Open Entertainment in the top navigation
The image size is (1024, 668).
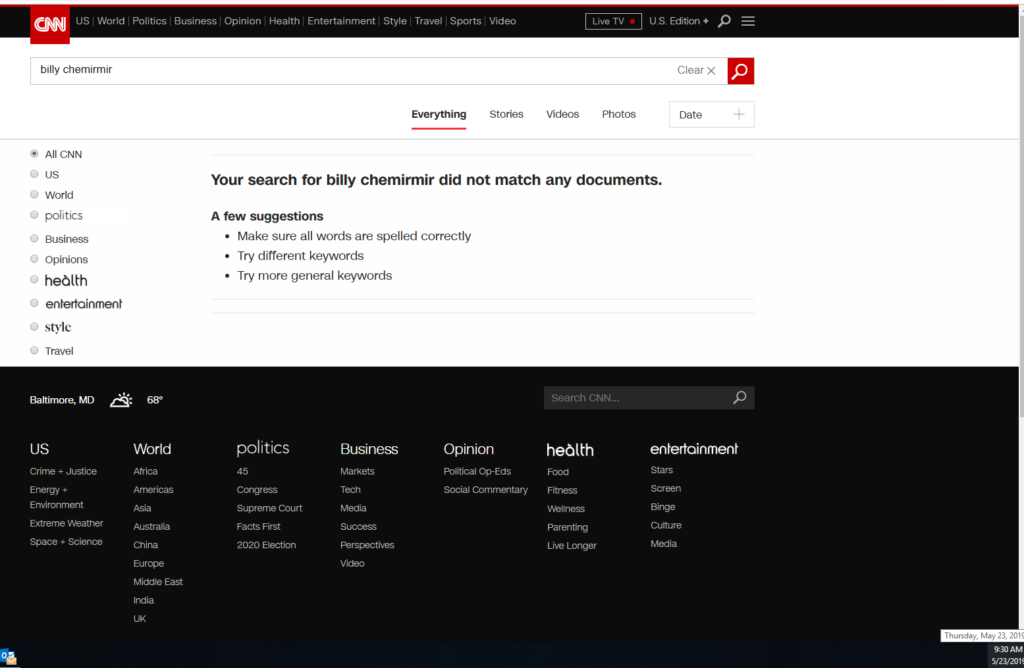(341, 21)
